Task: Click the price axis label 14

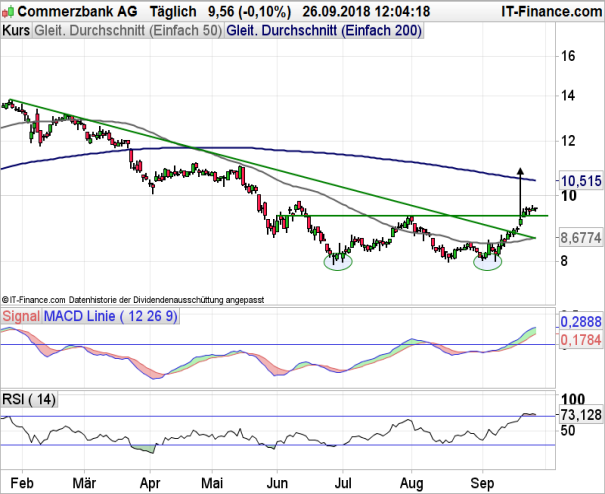Action: [568, 95]
